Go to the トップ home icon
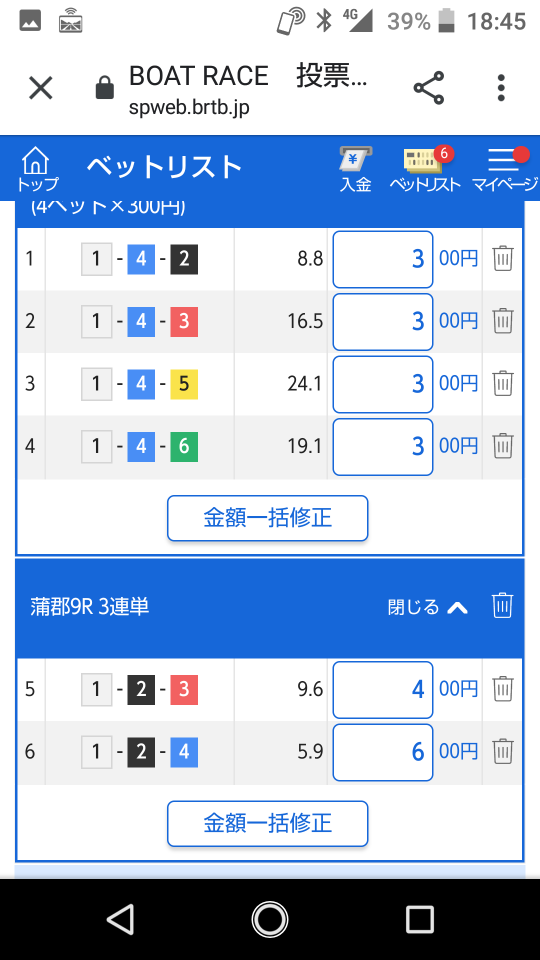Image resolution: width=540 pixels, height=960 pixels. [36, 168]
